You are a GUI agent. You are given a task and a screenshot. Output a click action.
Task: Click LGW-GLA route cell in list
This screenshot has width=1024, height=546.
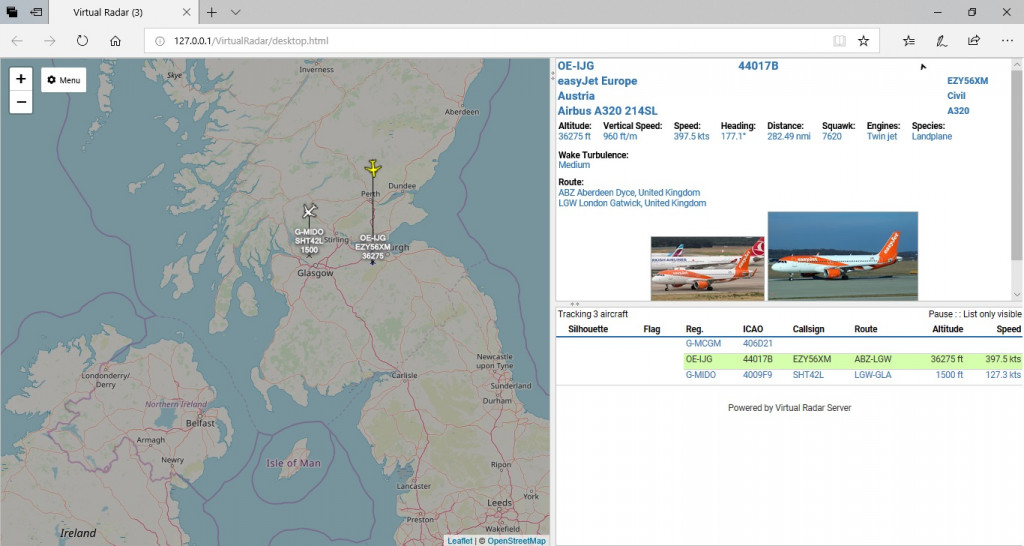872,375
